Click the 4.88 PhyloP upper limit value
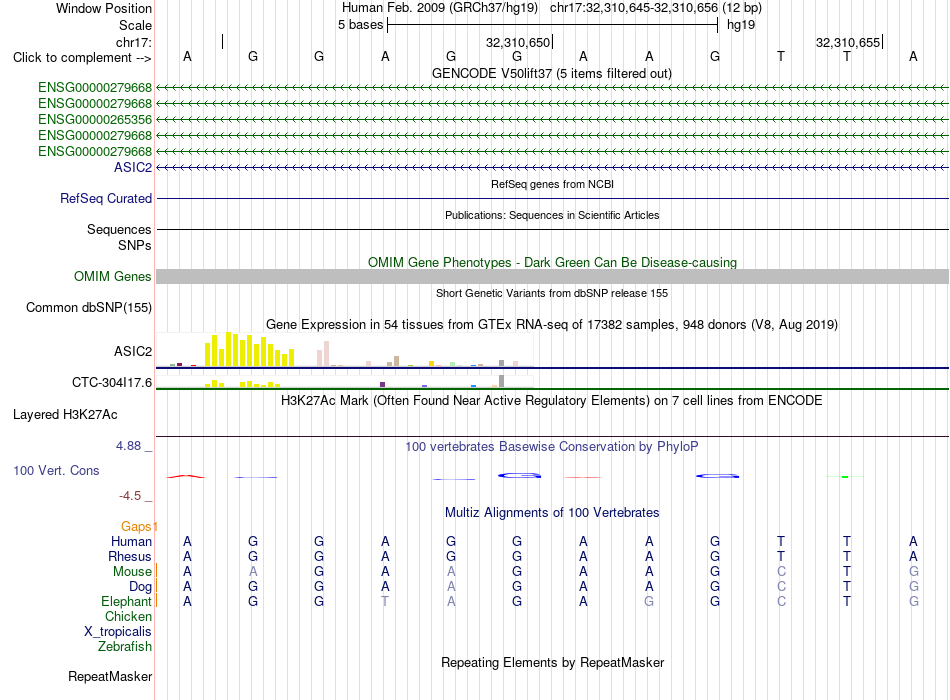Image resolution: width=950 pixels, height=700 pixels. coord(128,446)
